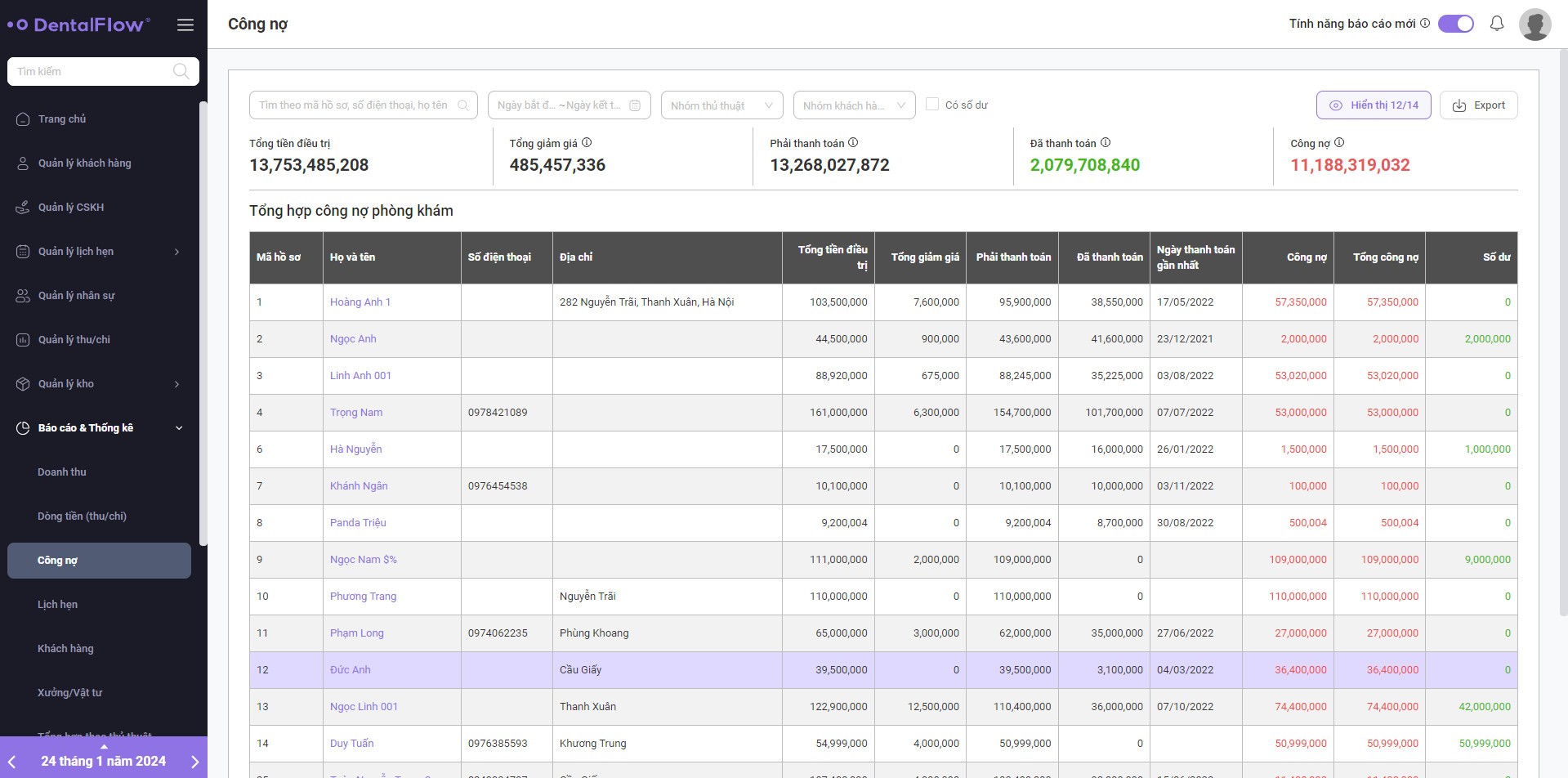The image size is (1568, 778).
Task: Click info icon beside Tổng giảm giá
Action: (x=587, y=143)
